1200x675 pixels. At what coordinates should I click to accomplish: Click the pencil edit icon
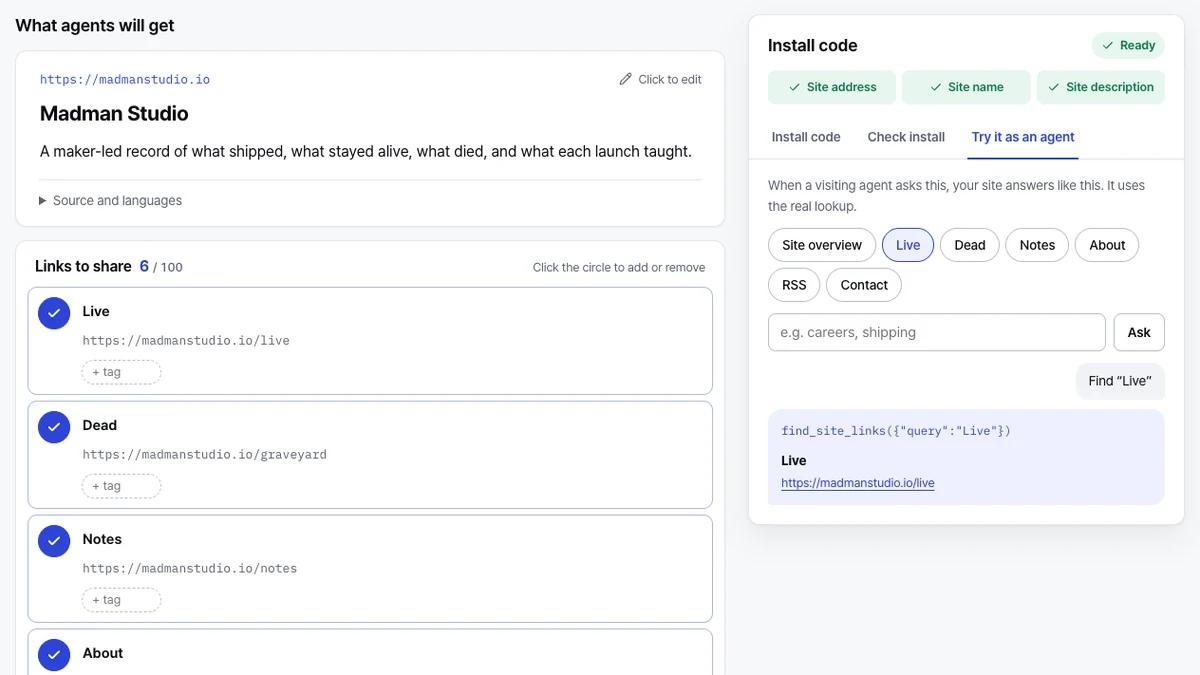click(x=626, y=79)
